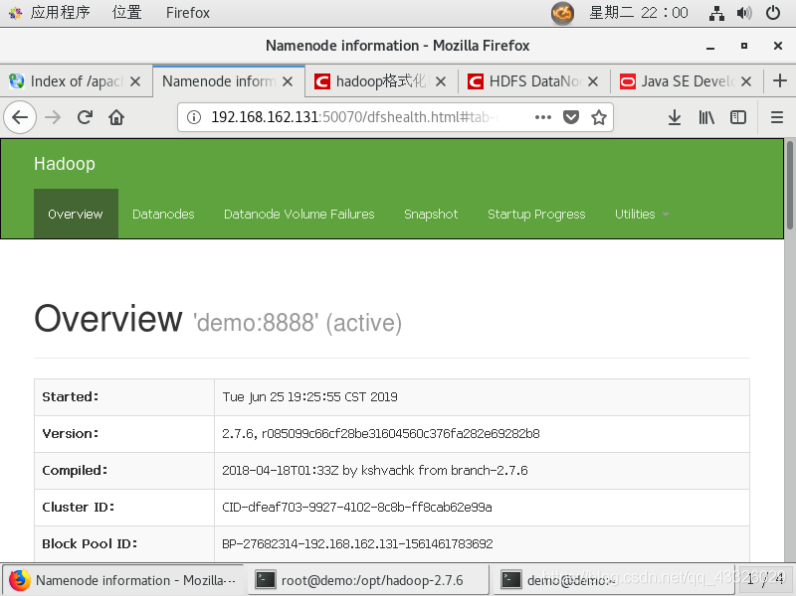Close the HDFS DataNode tab
The height and width of the screenshot is (596, 796).
593,81
